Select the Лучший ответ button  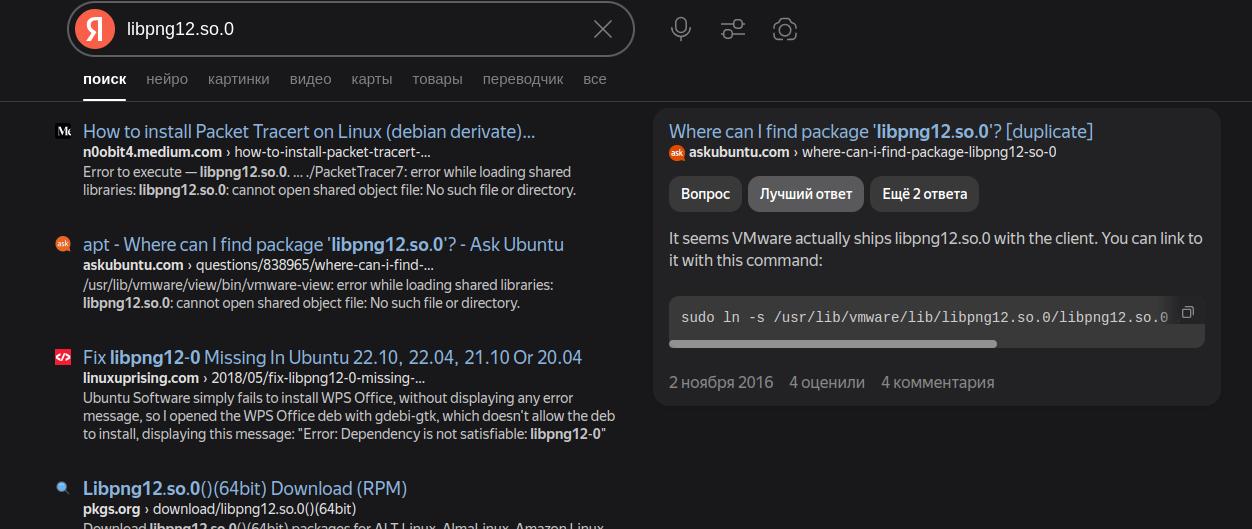[805, 194]
